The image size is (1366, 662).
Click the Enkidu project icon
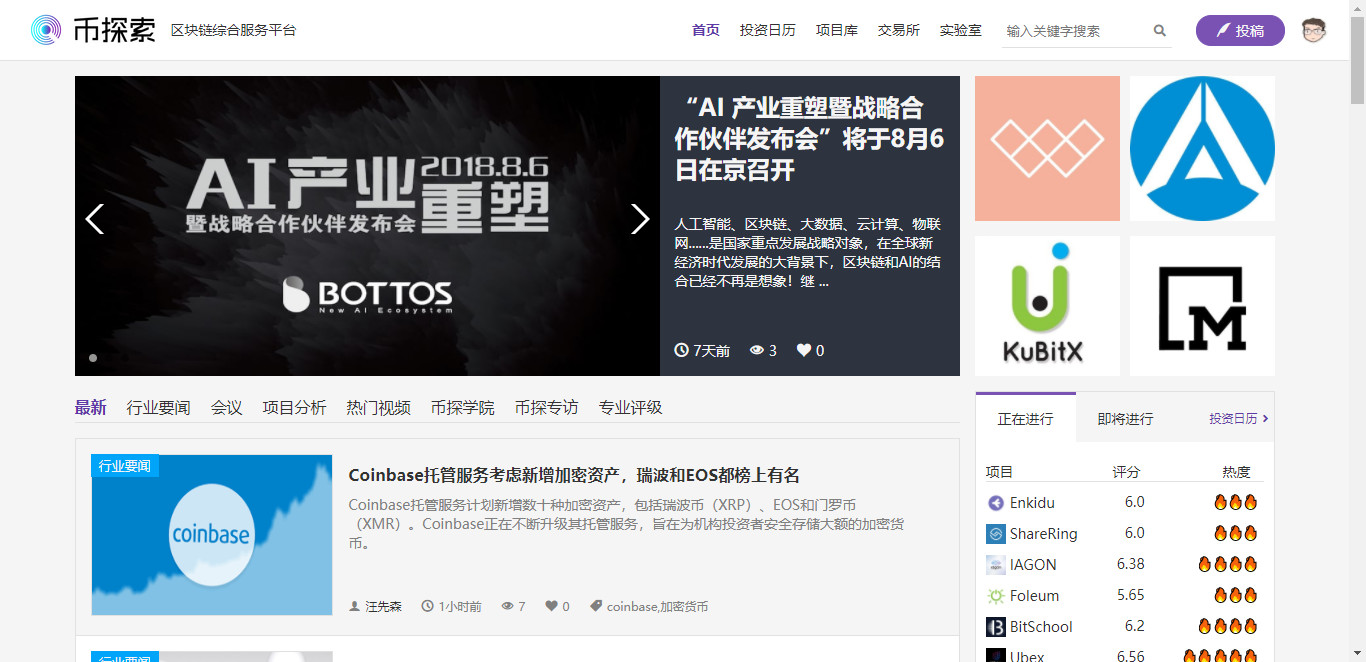[x=996, y=503]
